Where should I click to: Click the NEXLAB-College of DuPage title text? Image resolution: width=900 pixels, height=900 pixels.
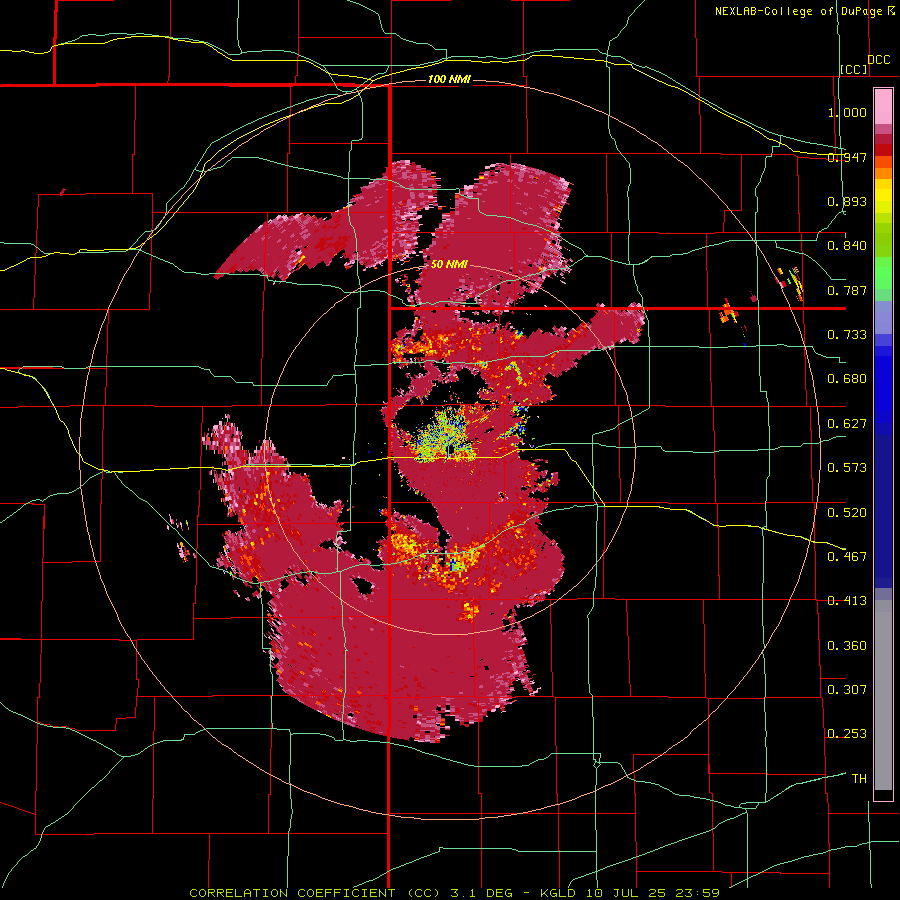798,11
